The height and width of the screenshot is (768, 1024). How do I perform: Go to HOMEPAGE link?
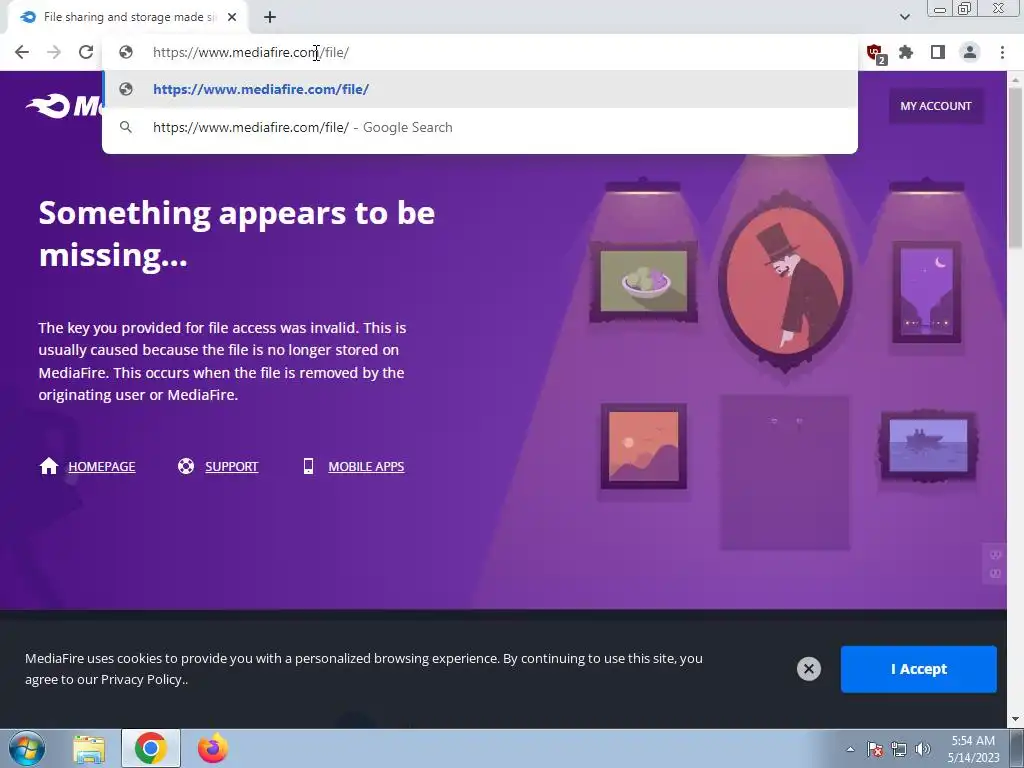pyautogui.click(x=102, y=467)
